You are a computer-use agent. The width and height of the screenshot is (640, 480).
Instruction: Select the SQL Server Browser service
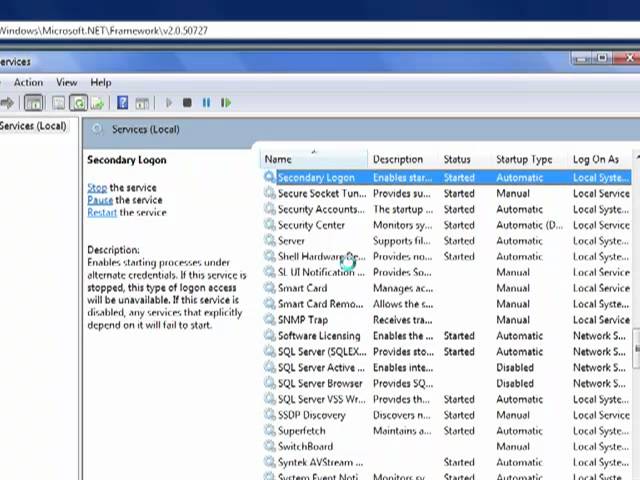[x=447, y=383]
